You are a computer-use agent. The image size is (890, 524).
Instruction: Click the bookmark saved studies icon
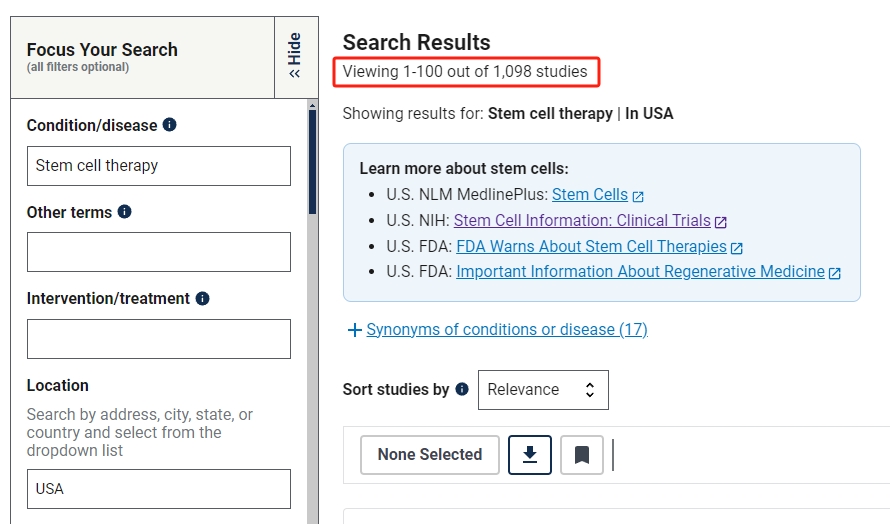click(x=581, y=455)
